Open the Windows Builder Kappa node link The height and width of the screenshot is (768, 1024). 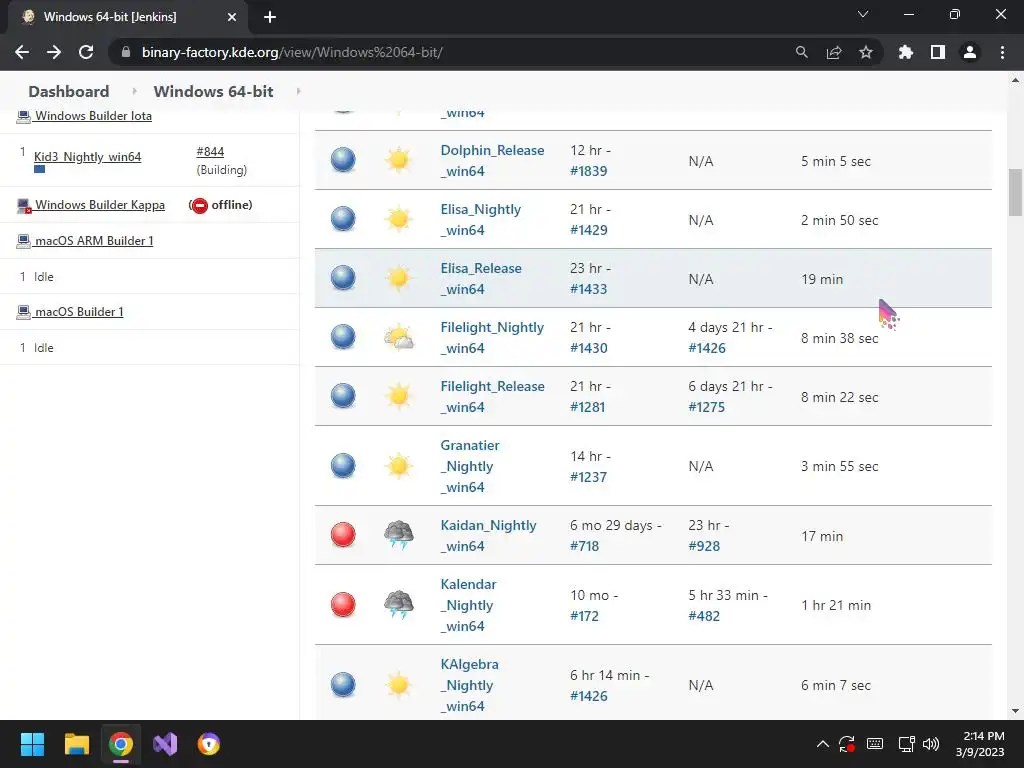point(100,205)
